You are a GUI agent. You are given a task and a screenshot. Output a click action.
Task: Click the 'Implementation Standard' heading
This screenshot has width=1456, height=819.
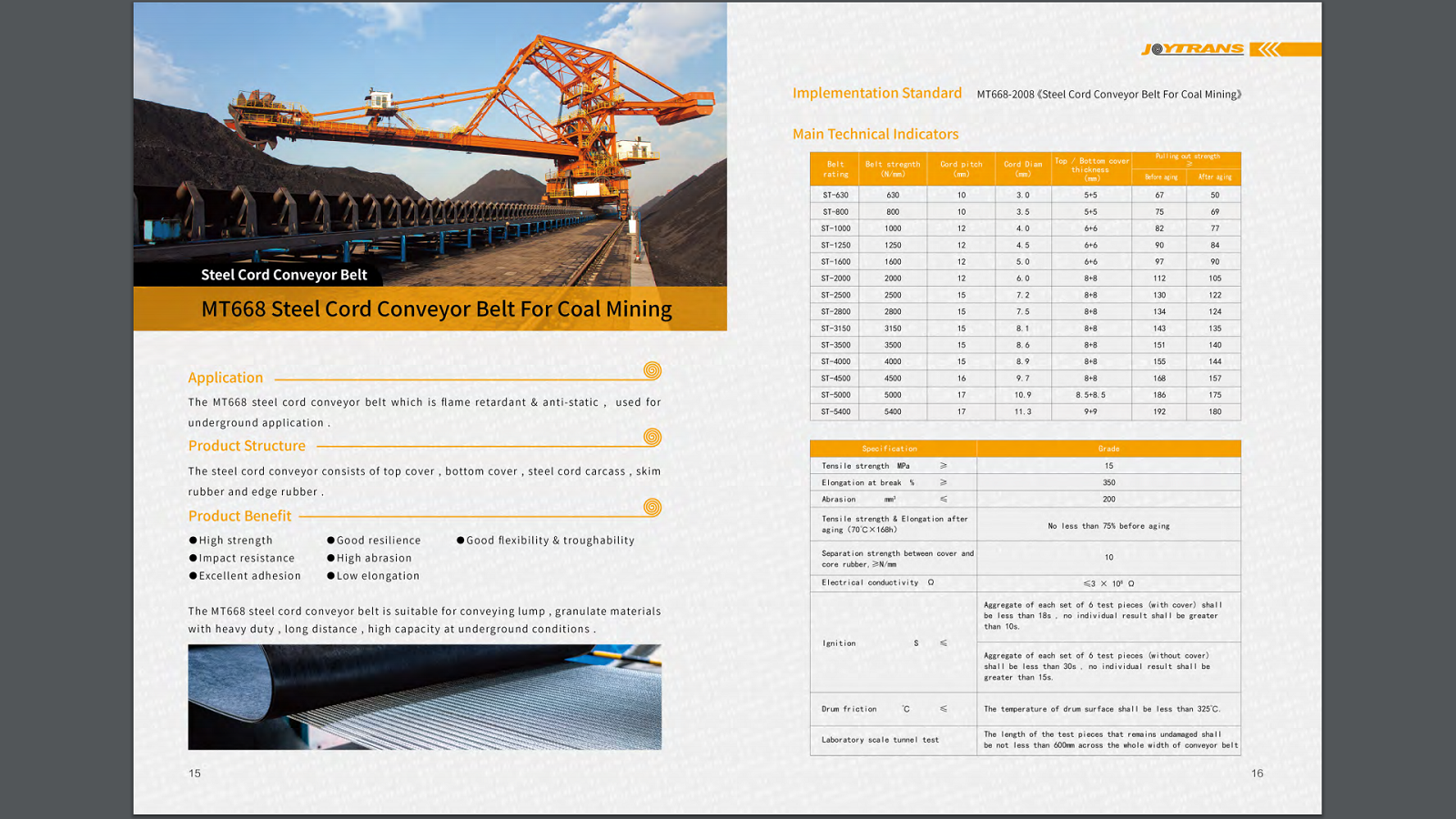(877, 93)
